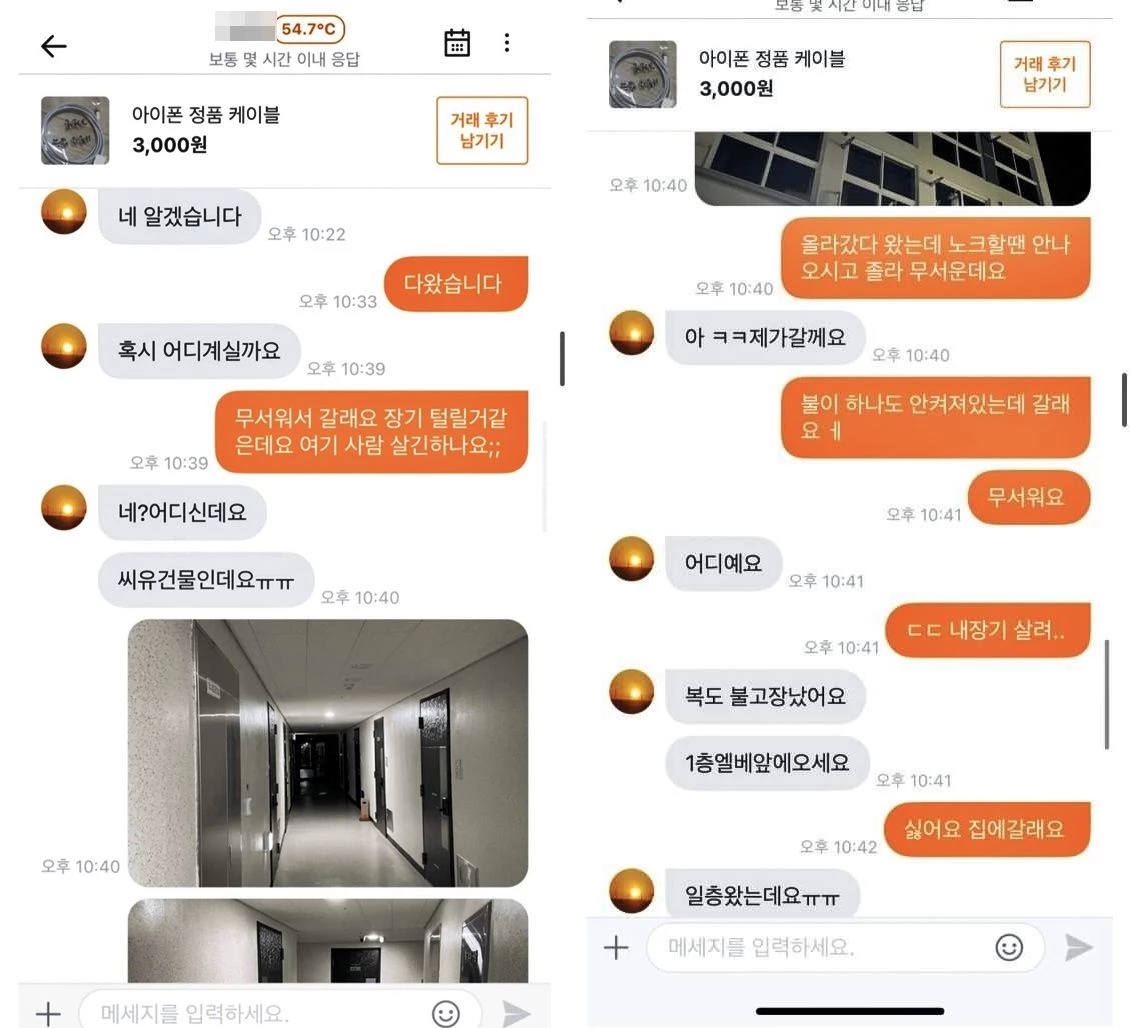Open left 아이폰 정품 케이블 product thumbnail
Screen dimensions: 1131x1028
coord(75,131)
